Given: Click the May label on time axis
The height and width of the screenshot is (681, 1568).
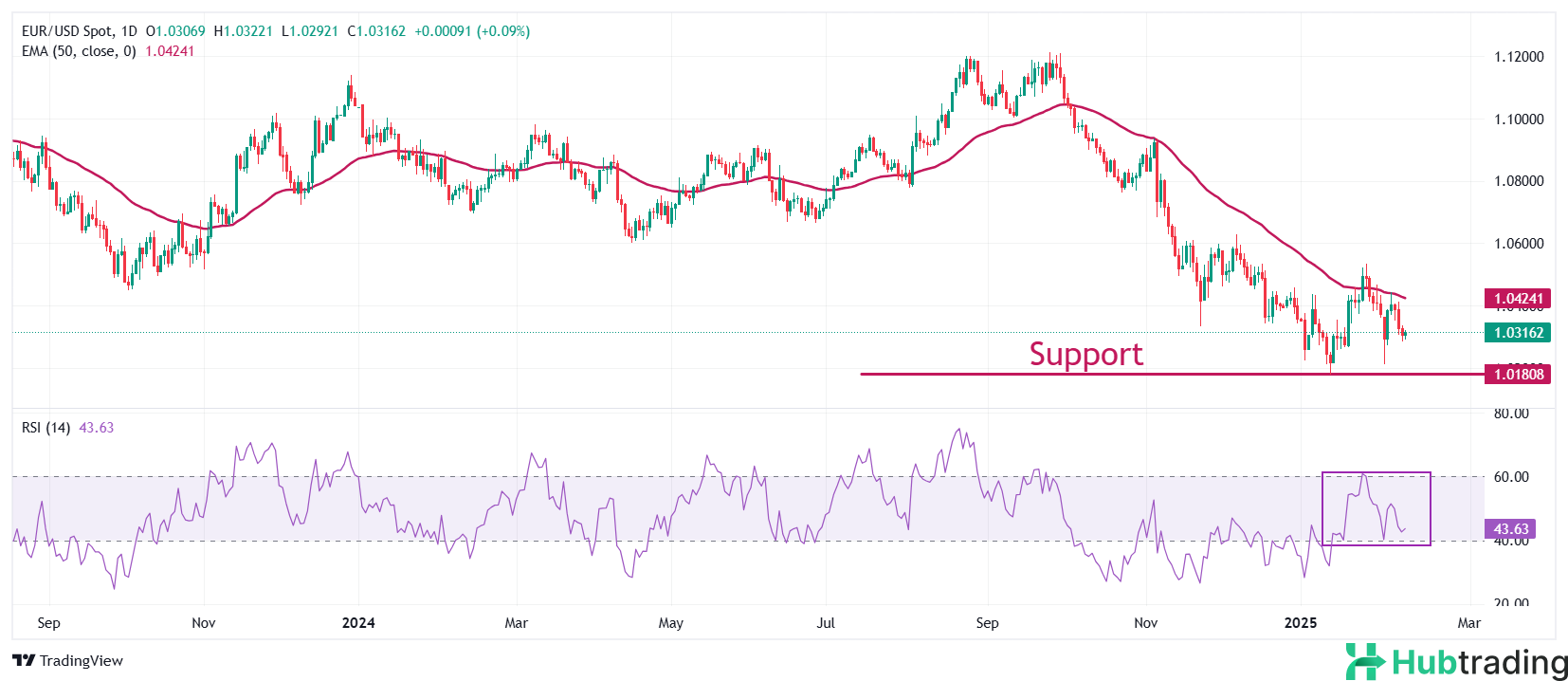Looking at the screenshot, I should (x=670, y=623).
